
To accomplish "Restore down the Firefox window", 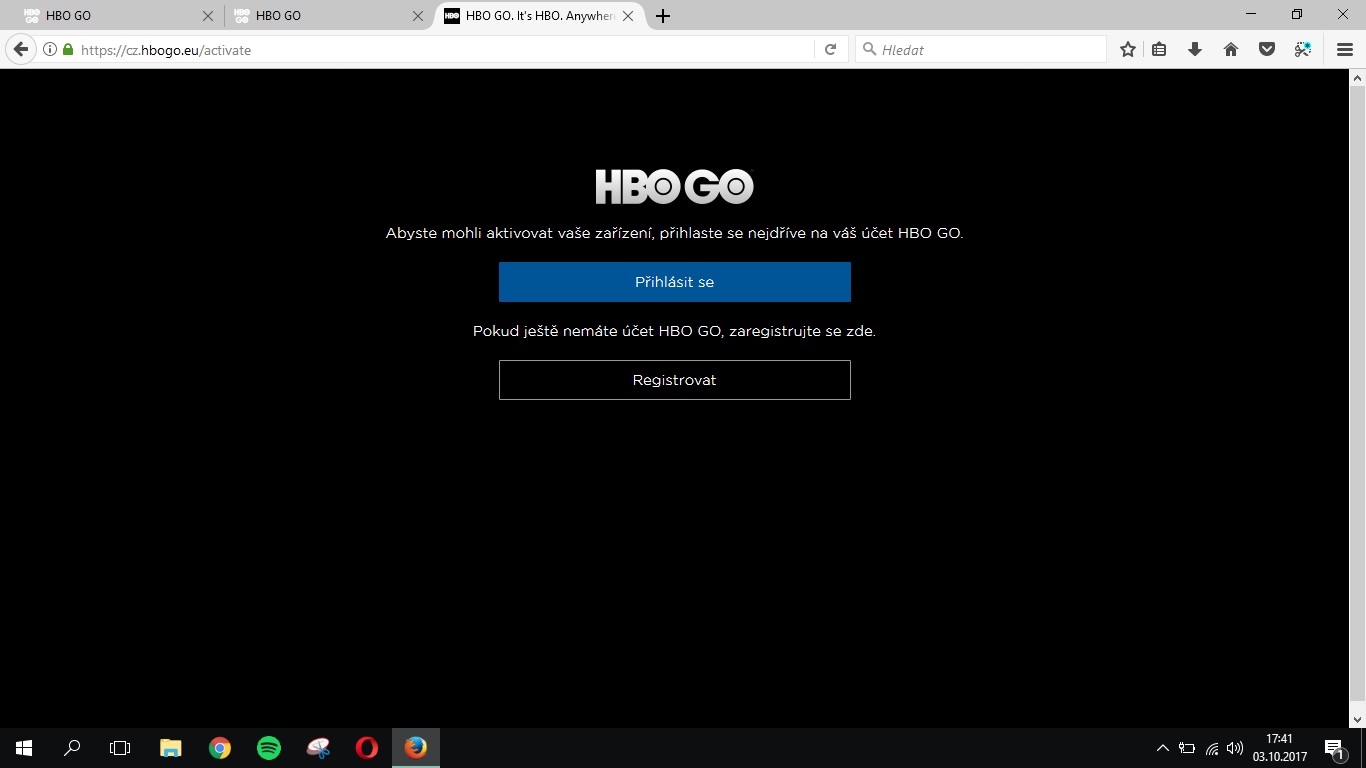I will click(x=1297, y=14).
